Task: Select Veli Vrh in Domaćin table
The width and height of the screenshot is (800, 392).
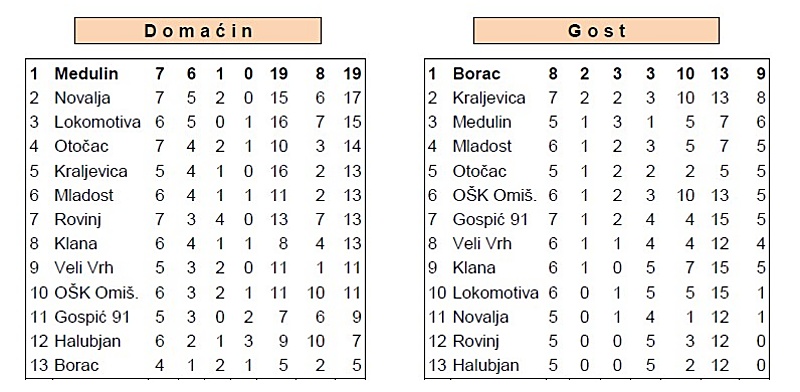Action: coord(84,268)
